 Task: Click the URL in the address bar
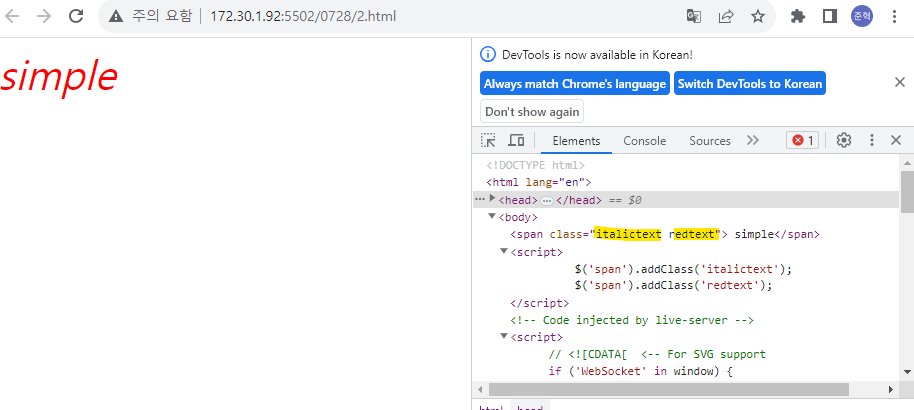point(303,16)
